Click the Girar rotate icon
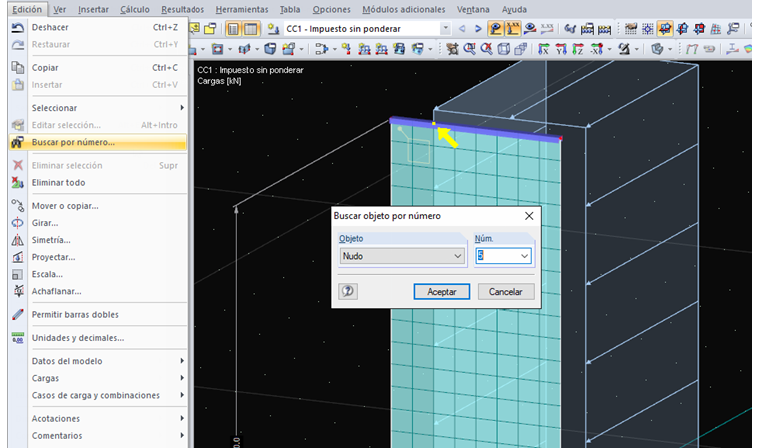Viewport: 760px width, 448px height. pyautogui.click(x=17, y=223)
